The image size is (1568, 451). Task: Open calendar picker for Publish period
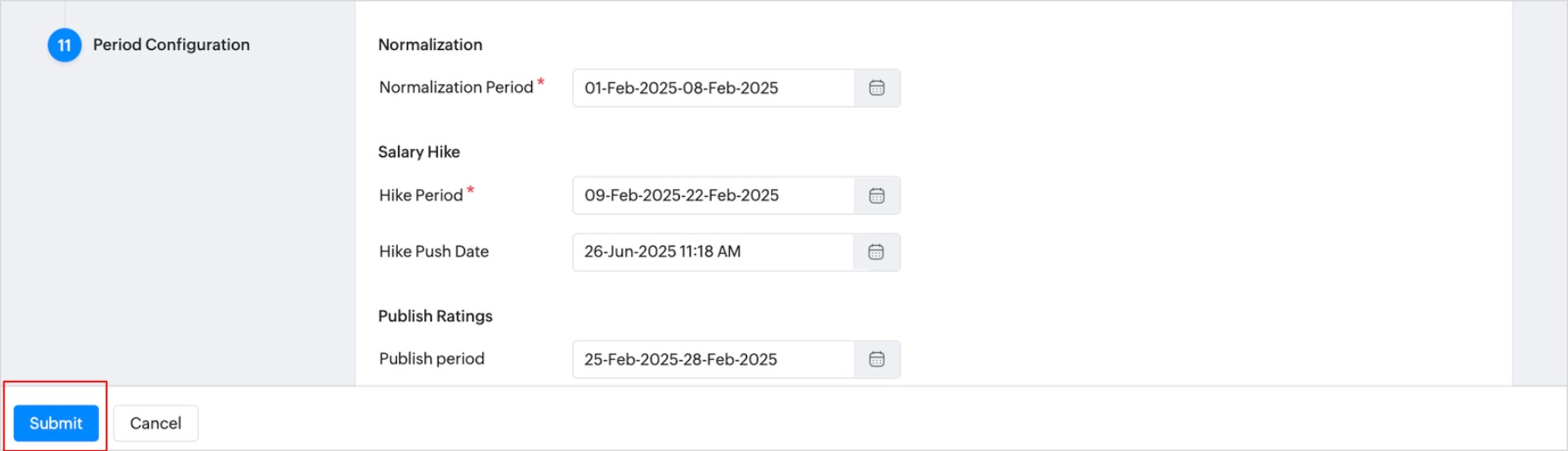(x=876, y=359)
